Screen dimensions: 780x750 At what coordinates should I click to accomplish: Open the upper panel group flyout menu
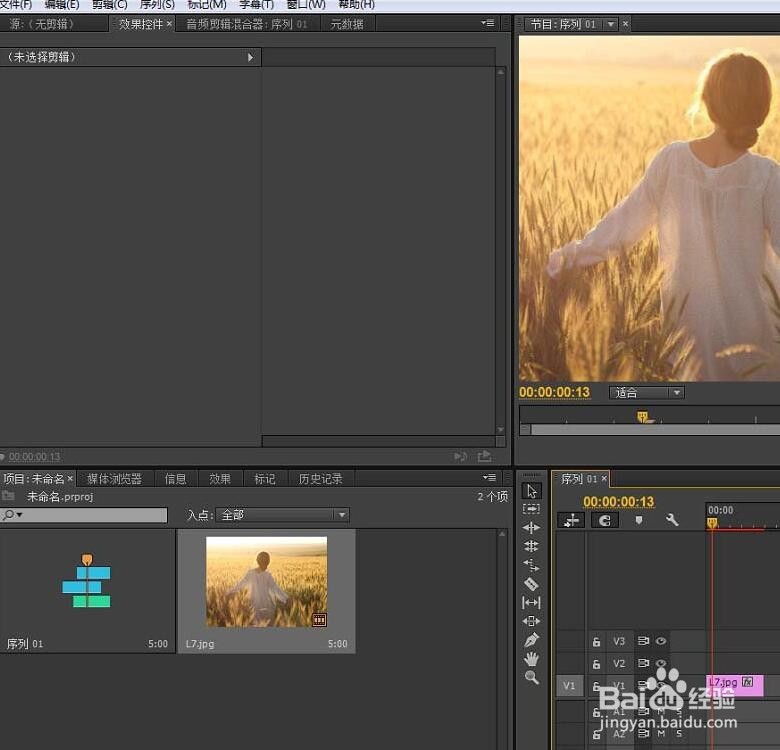tap(488, 23)
